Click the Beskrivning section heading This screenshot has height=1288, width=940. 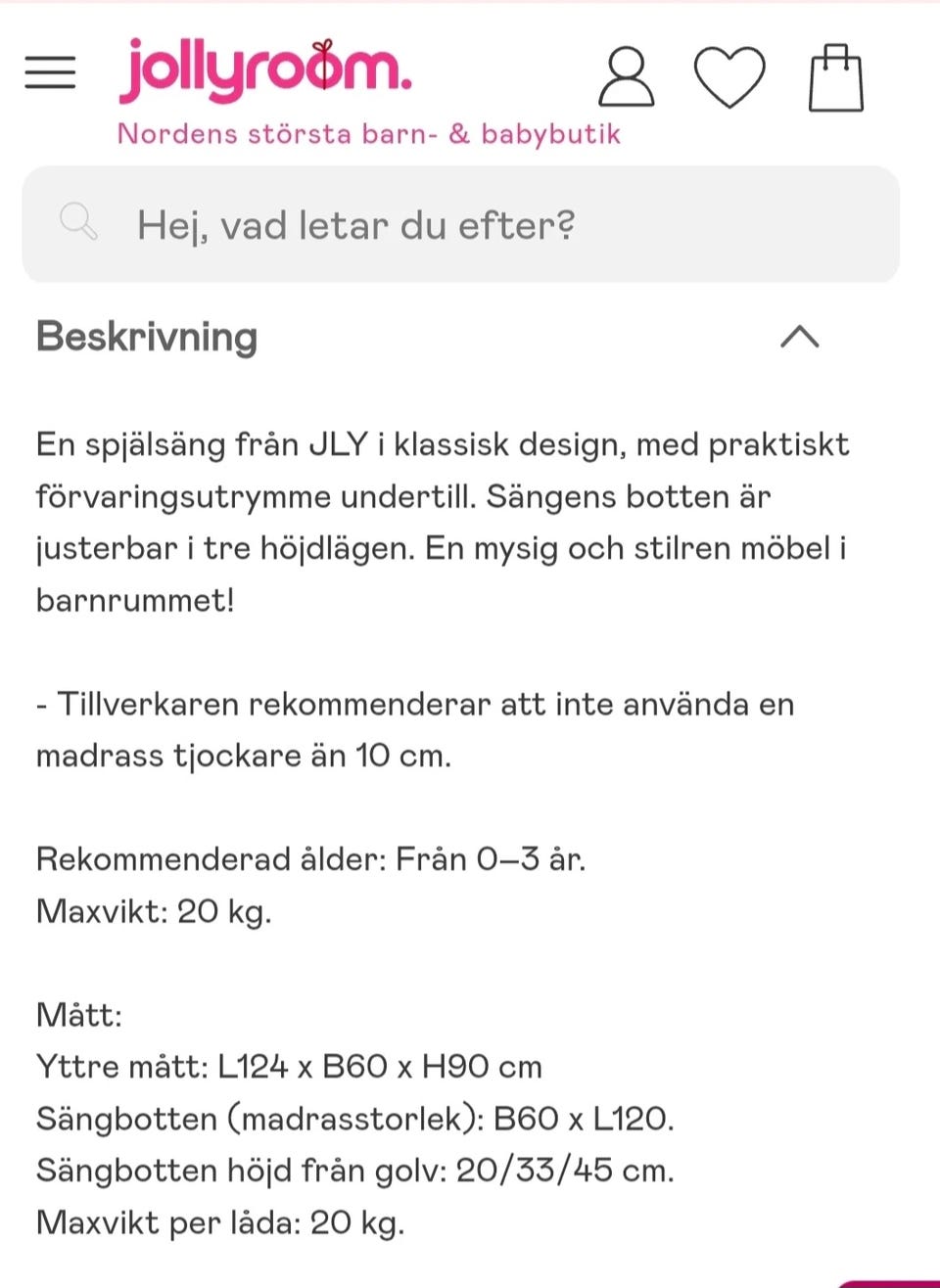pyautogui.click(x=147, y=337)
